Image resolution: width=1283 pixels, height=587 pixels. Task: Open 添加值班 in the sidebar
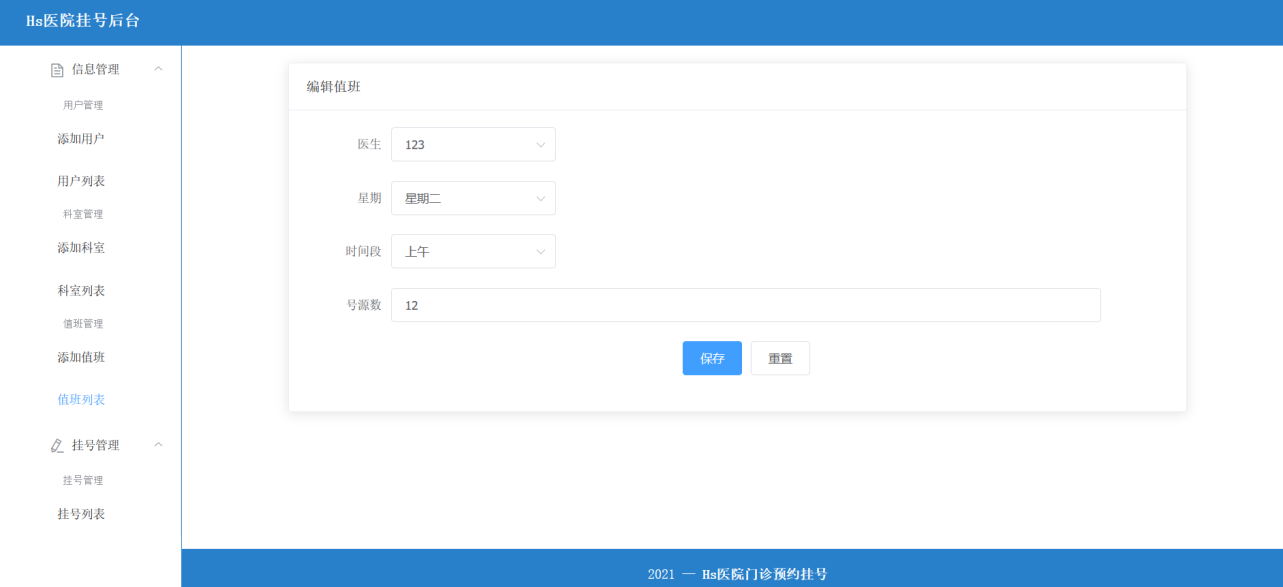[x=81, y=357]
